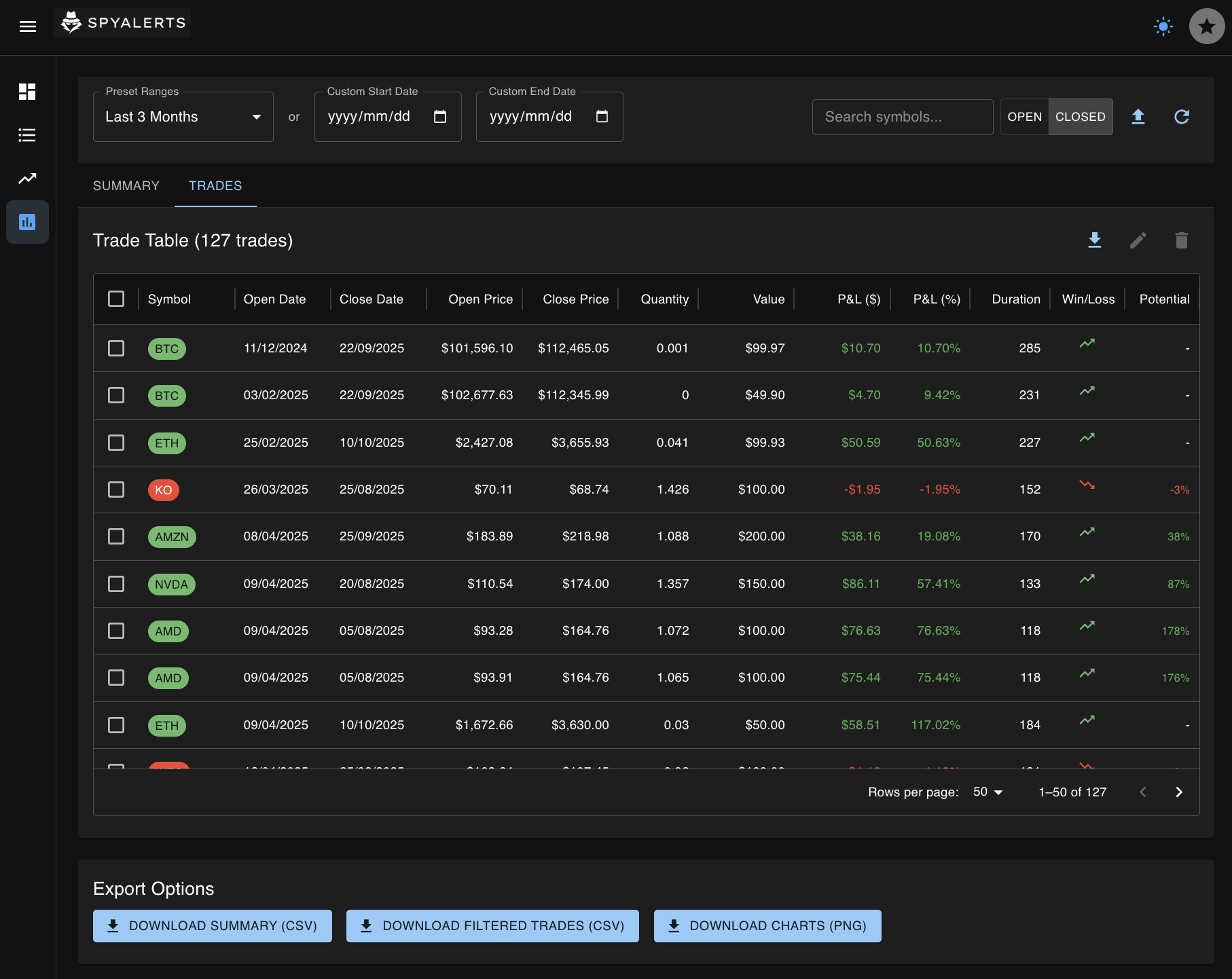Edit trades with the pencil icon
This screenshot has width=1232, height=979.
(x=1139, y=240)
